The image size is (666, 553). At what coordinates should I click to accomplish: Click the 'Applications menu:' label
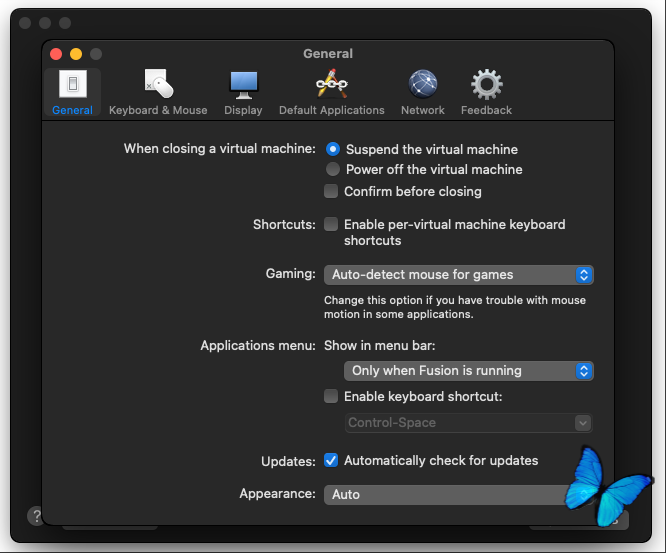(x=258, y=345)
